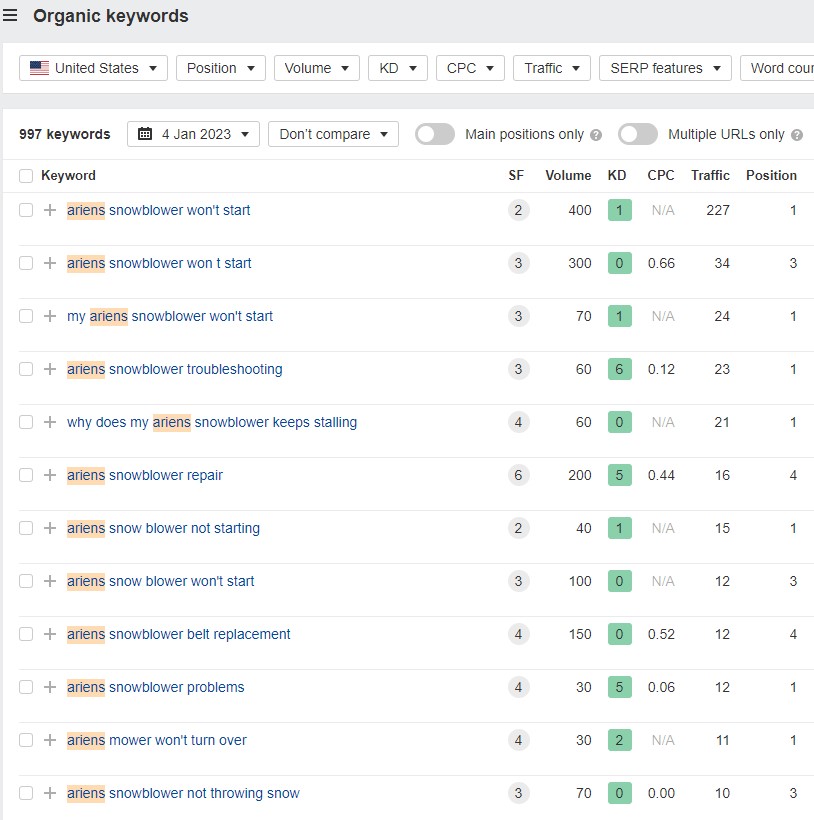814x820 pixels.
Task: Open the KD filter dropdown
Action: (x=398, y=68)
